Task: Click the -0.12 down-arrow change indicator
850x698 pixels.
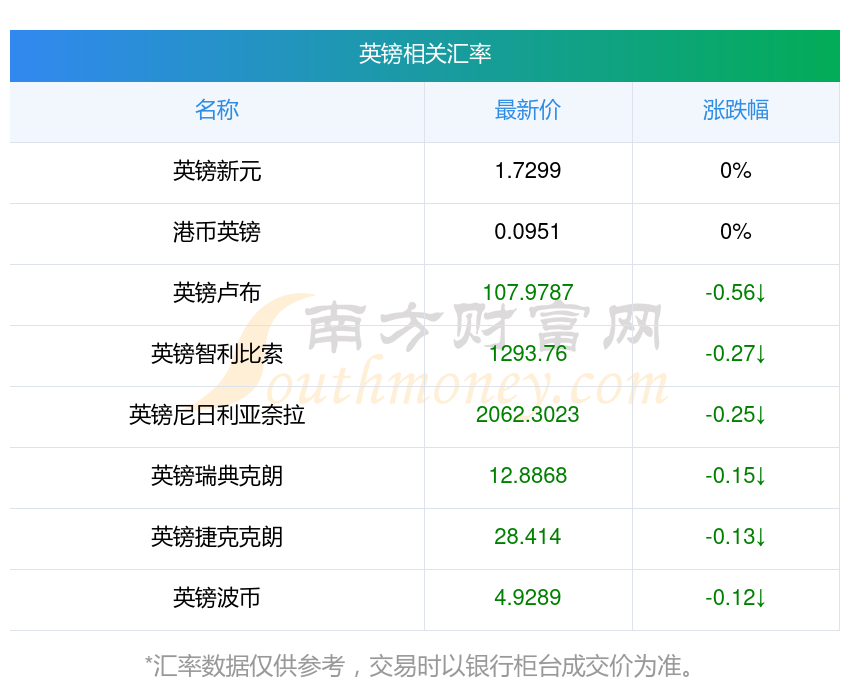Action: click(736, 598)
